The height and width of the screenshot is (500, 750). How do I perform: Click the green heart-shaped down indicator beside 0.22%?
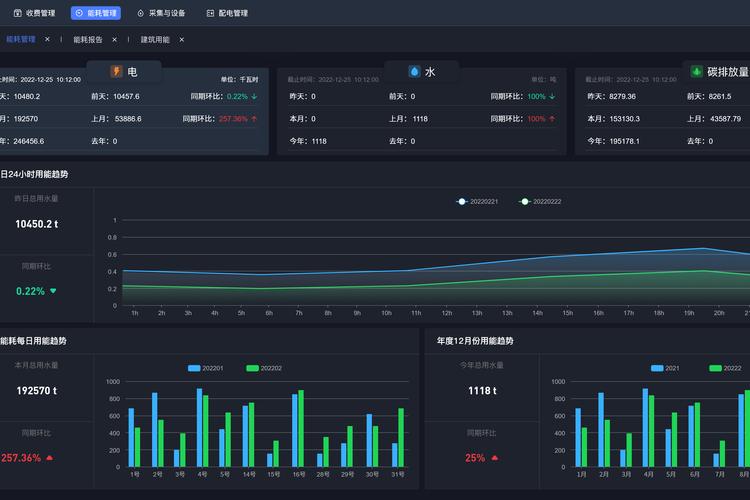[53, 291]
